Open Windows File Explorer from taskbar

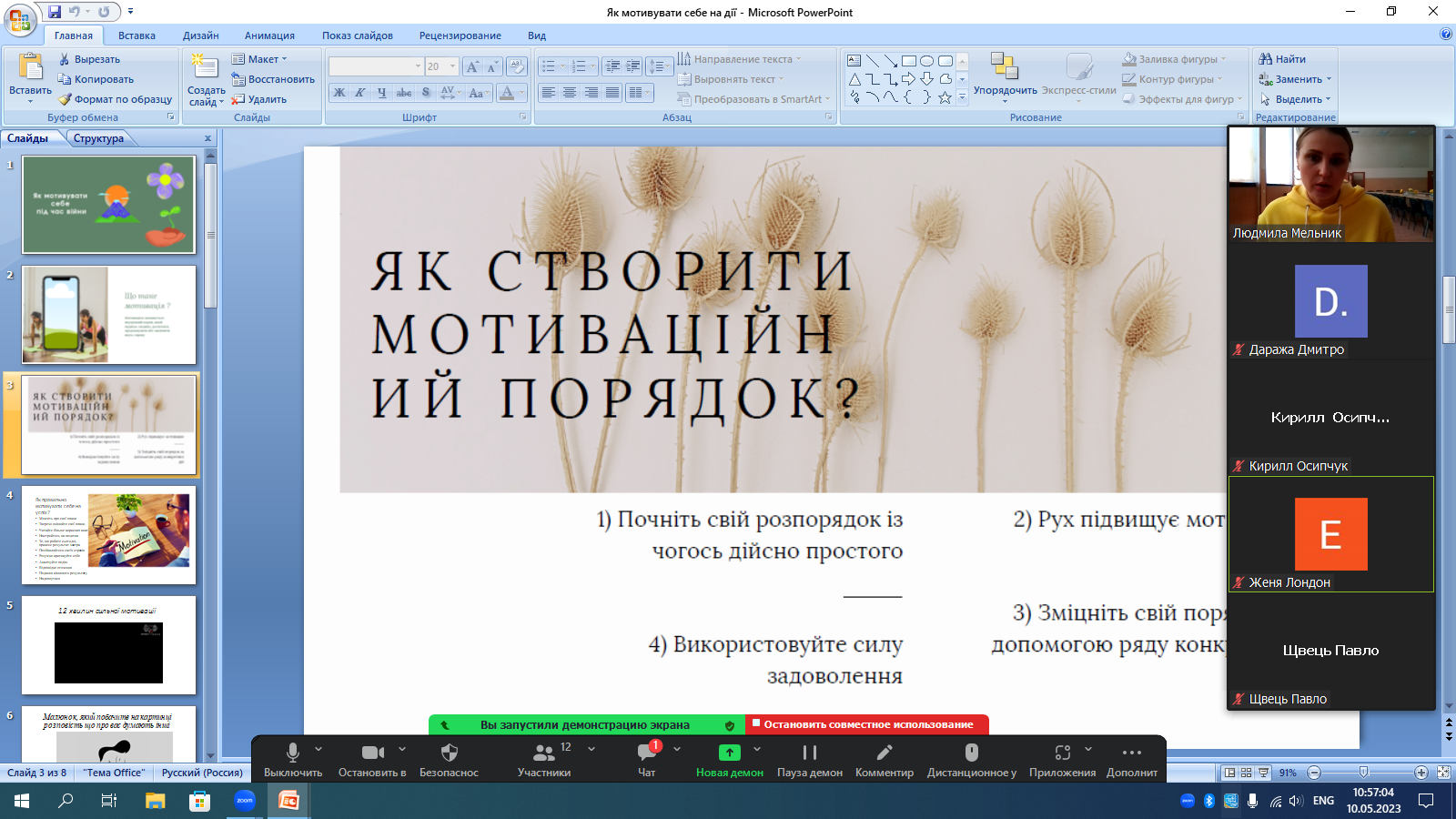tap(156, 801)
